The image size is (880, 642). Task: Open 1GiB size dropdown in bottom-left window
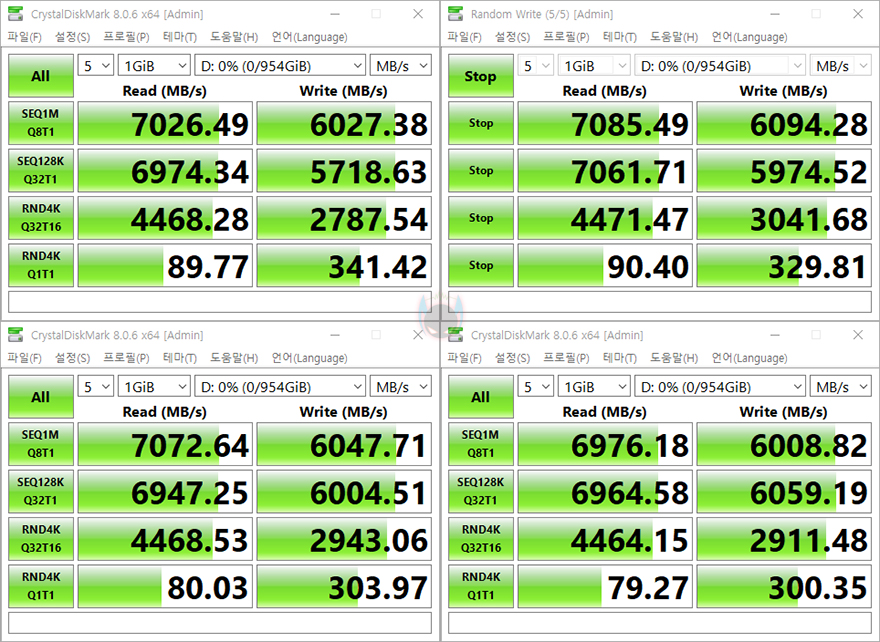tap(154, 387)
